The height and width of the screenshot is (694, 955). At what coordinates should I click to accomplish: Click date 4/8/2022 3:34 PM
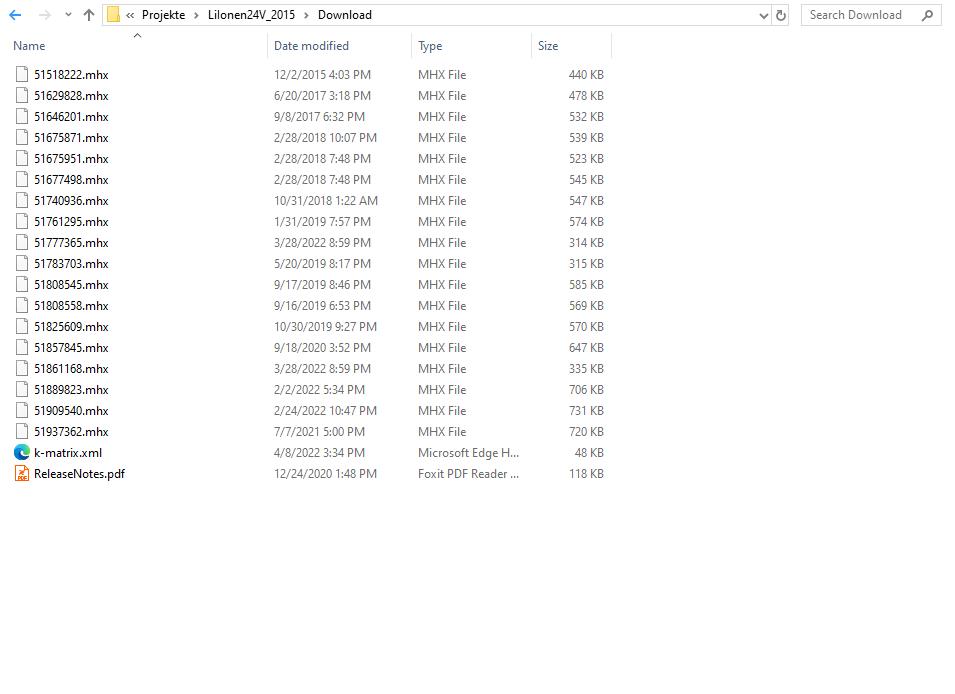[319, 453]
